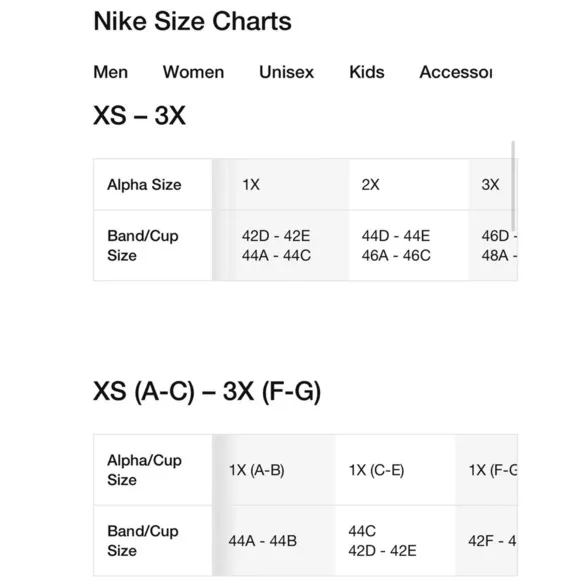The image size is (580, 580).
Task: Go to the Accessories tab
Action: tap(455, 72)
